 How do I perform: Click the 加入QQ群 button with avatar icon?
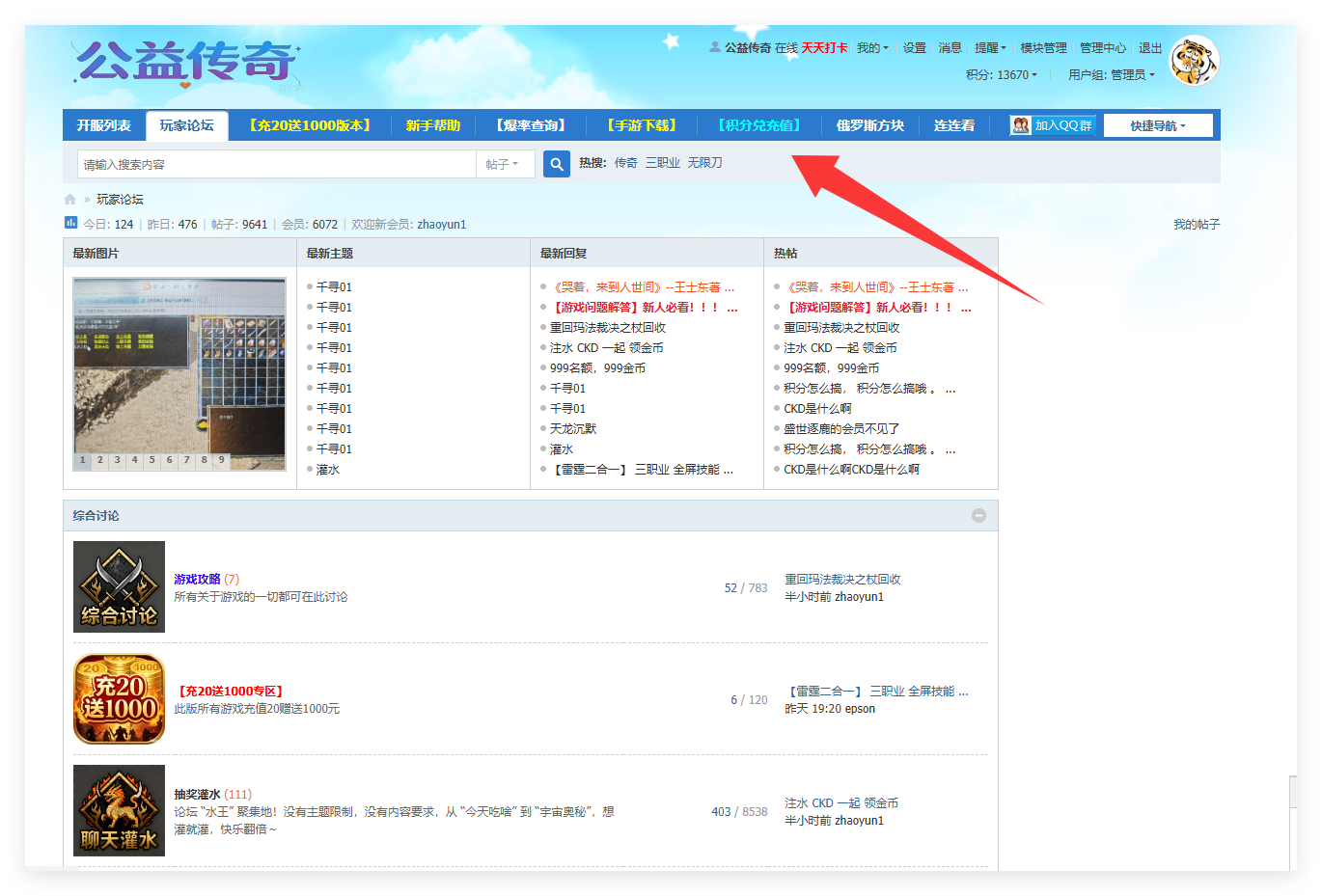coord(1052,124)
